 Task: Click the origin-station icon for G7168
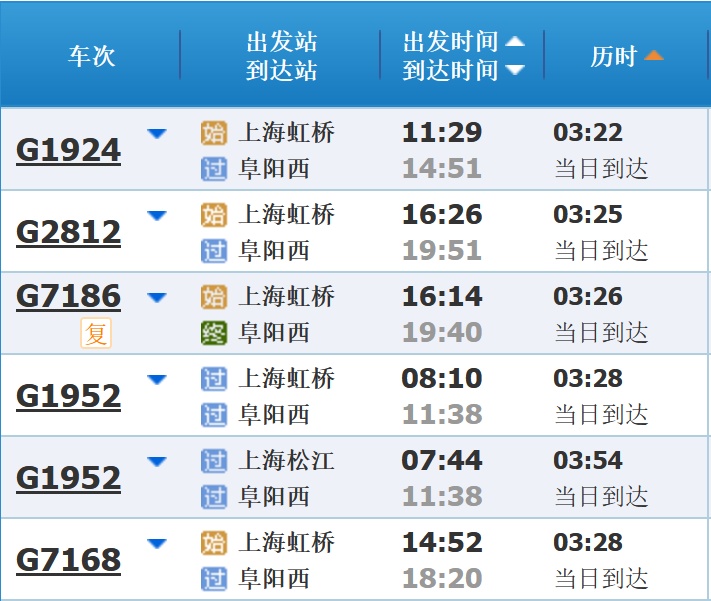214,543
